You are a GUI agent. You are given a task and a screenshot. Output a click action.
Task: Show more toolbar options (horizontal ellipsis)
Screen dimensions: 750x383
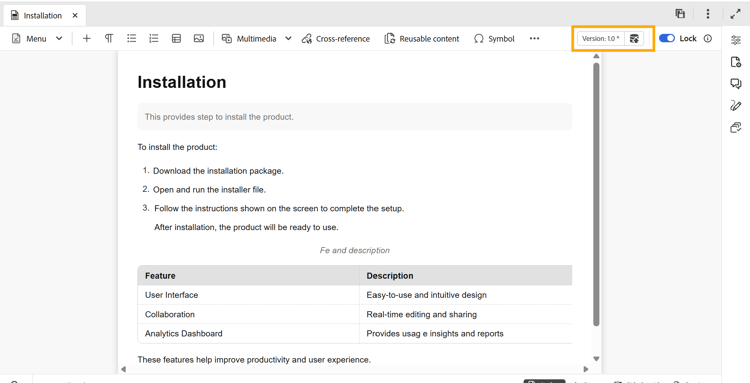point(534,39)
